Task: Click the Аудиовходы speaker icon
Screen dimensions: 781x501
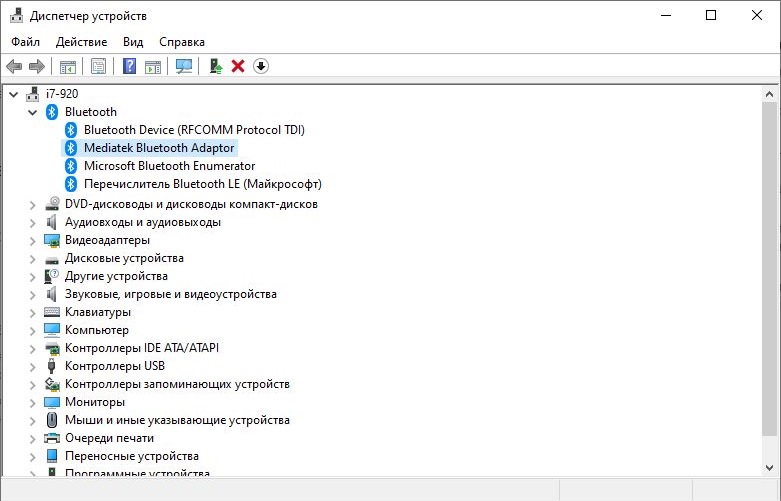Action: pos(51,222)
